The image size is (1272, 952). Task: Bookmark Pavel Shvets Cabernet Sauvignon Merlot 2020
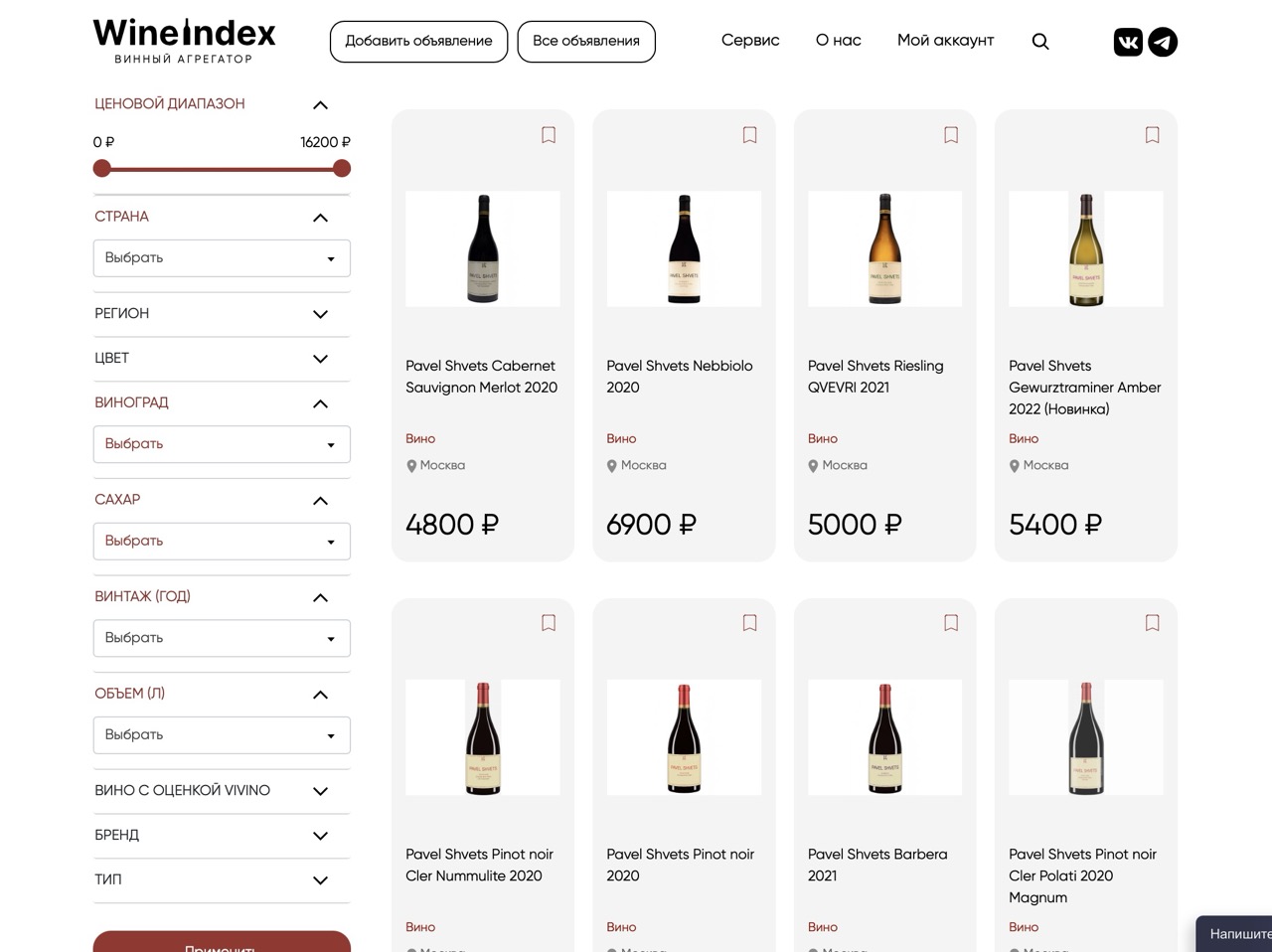click(549, 135)
